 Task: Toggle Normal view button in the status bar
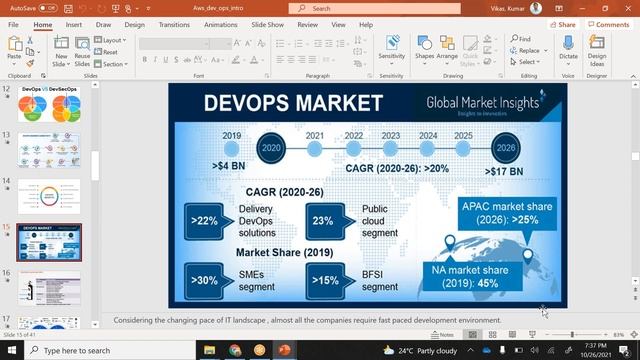tap(472, 335)
